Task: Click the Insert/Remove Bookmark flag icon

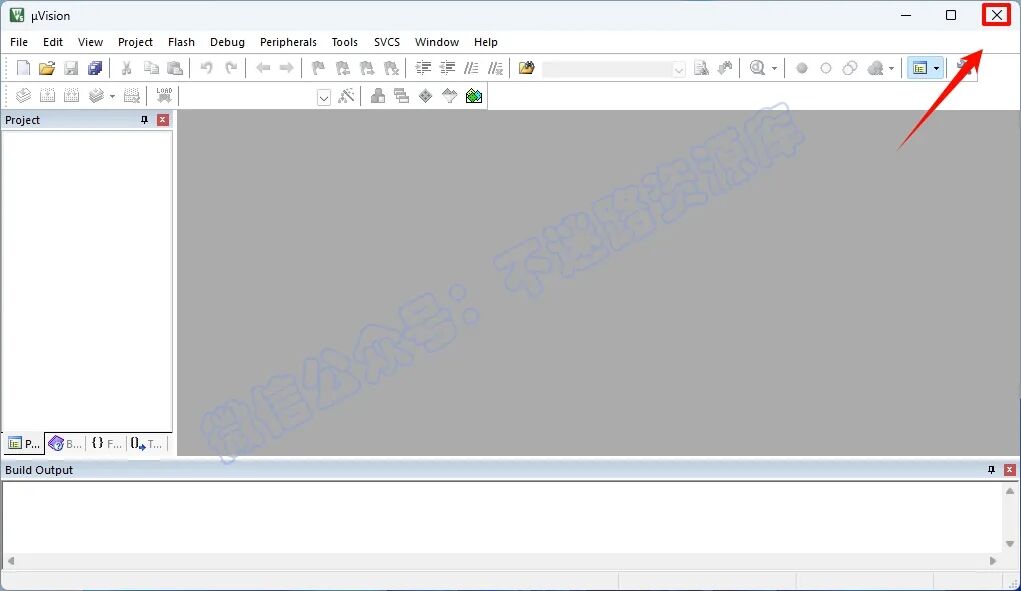Action: (x=318, y=68)
